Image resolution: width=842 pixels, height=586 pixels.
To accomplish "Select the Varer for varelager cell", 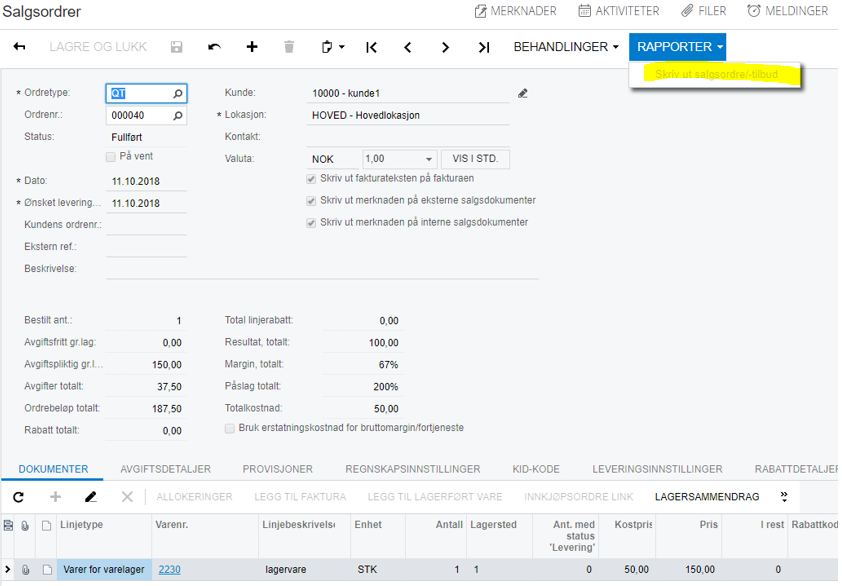I will point(104,569).
